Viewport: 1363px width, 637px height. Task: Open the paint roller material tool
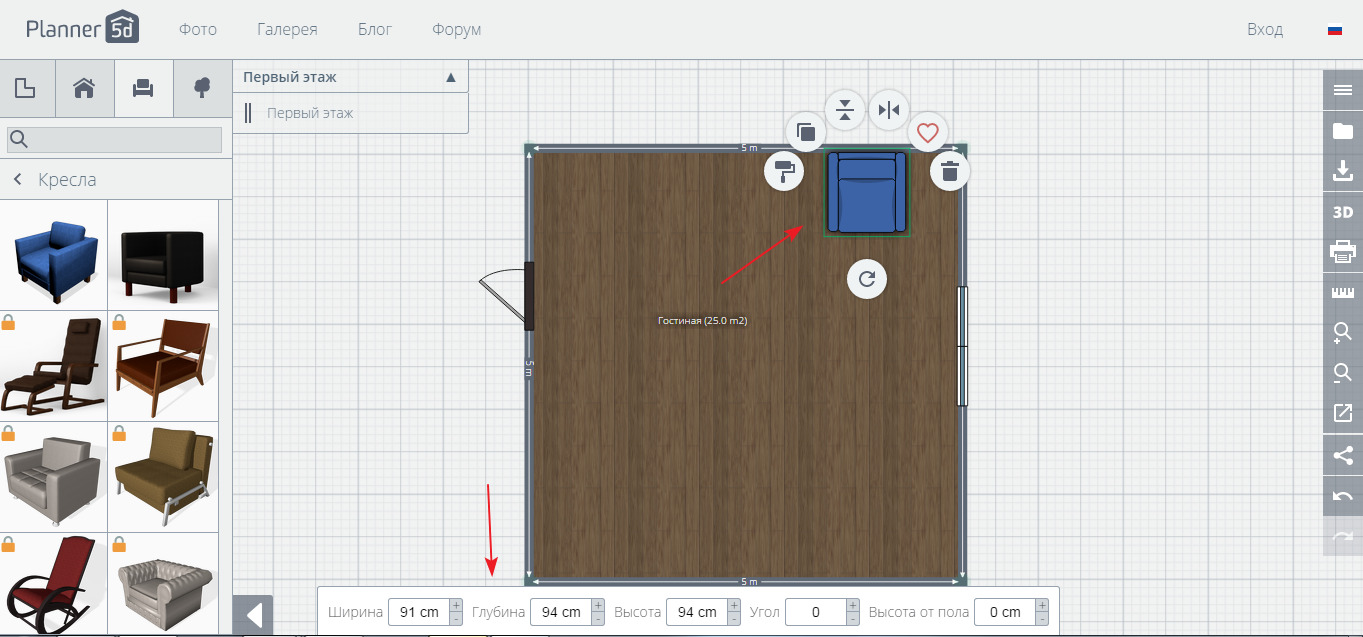(784, 172)
